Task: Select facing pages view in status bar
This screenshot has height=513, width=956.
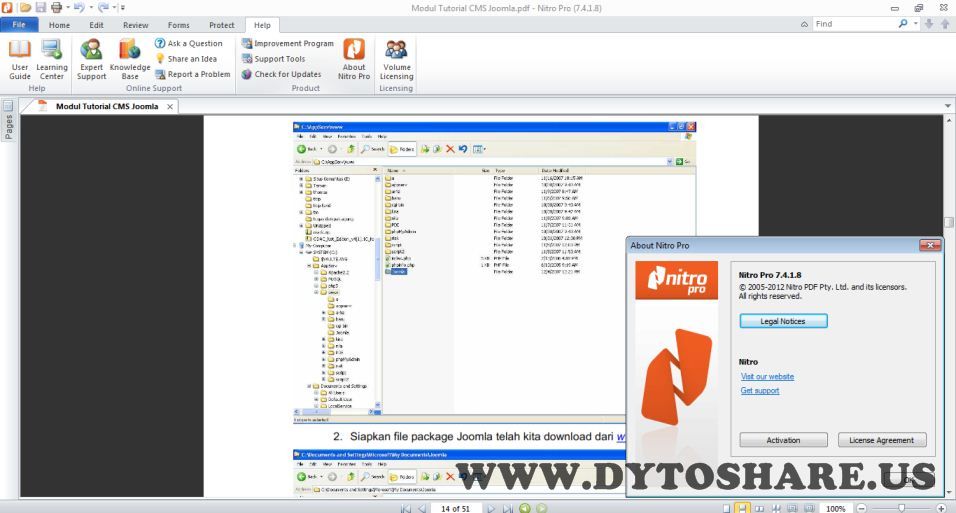Action: pyautogui.click(x=759, y=508)
